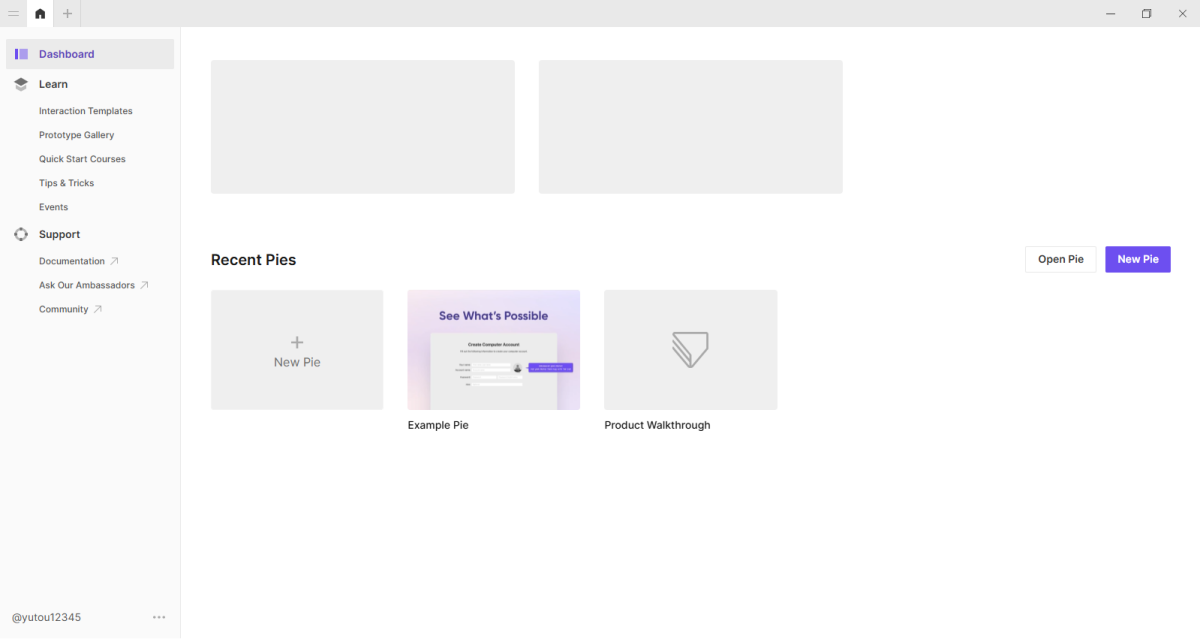This screenshot has width=1200, height=639.
Task: Go to Prototype Gallery
Action: [x=76, y=135]
